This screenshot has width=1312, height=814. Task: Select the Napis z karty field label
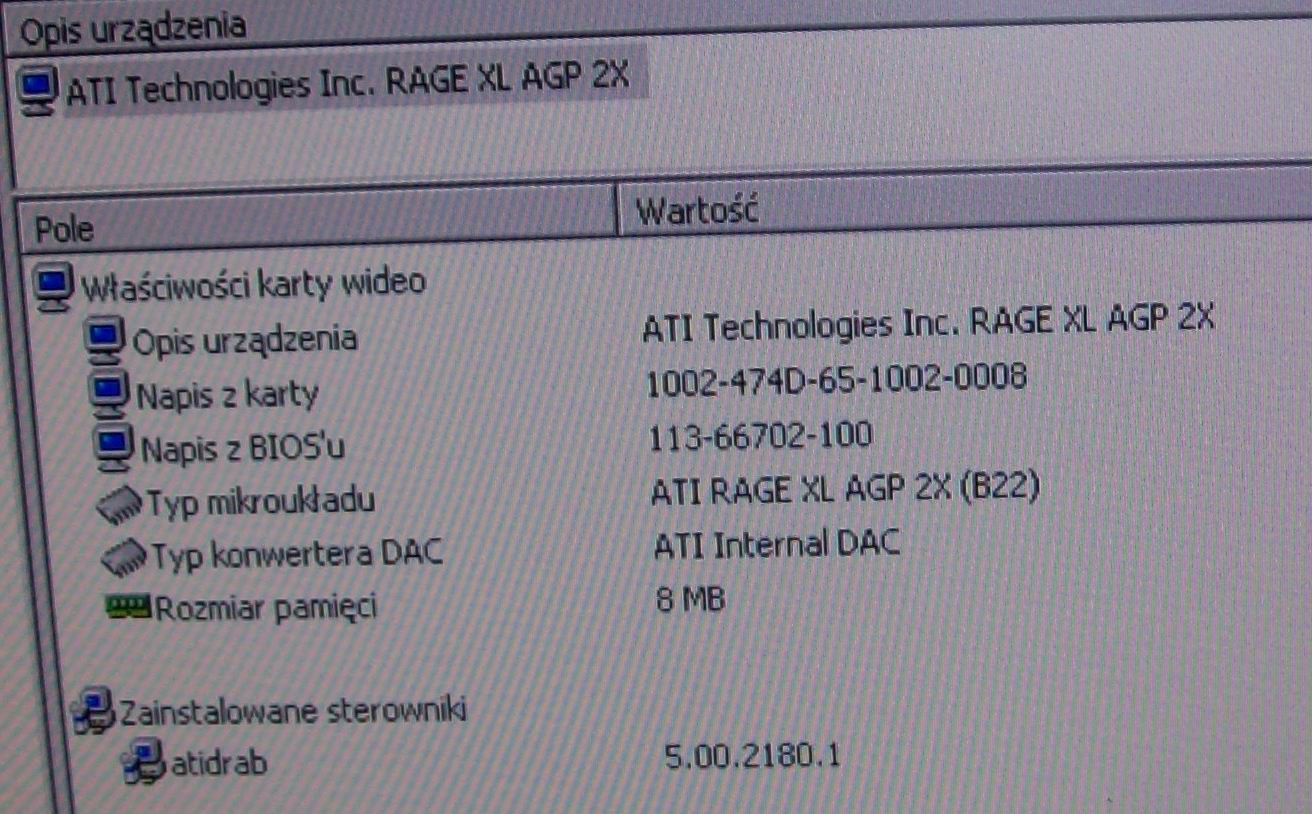(227, 394)
